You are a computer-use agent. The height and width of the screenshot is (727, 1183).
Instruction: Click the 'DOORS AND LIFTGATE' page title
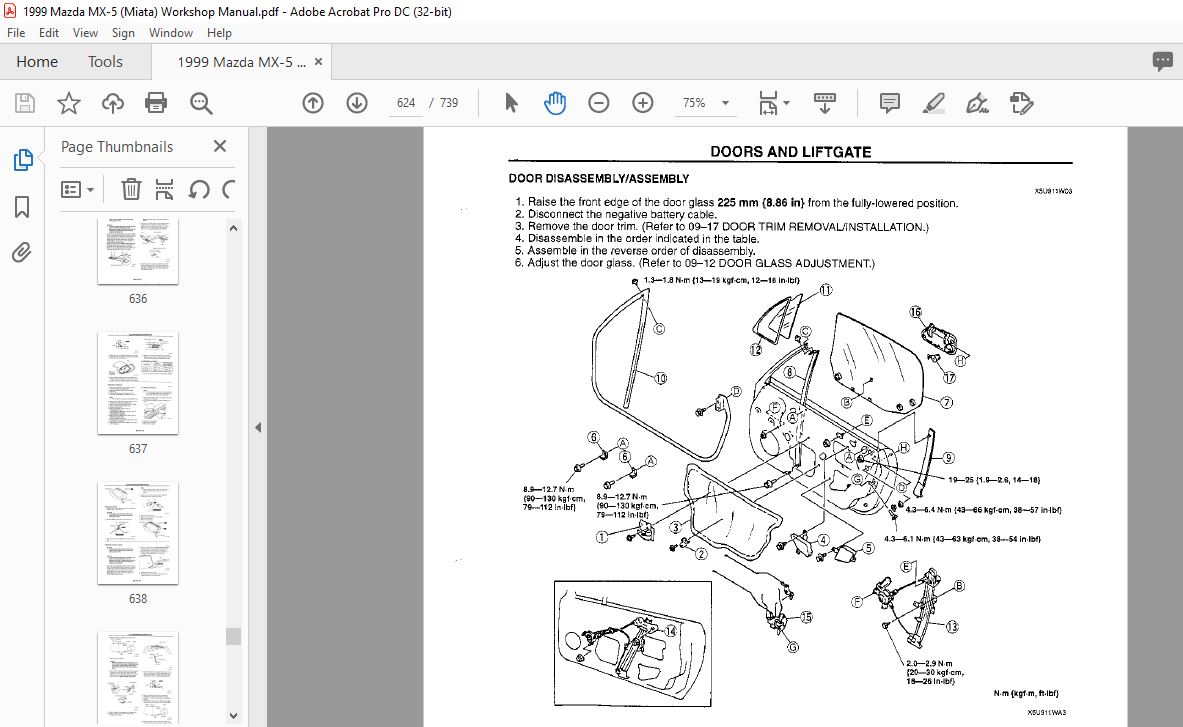click(791, 152)
